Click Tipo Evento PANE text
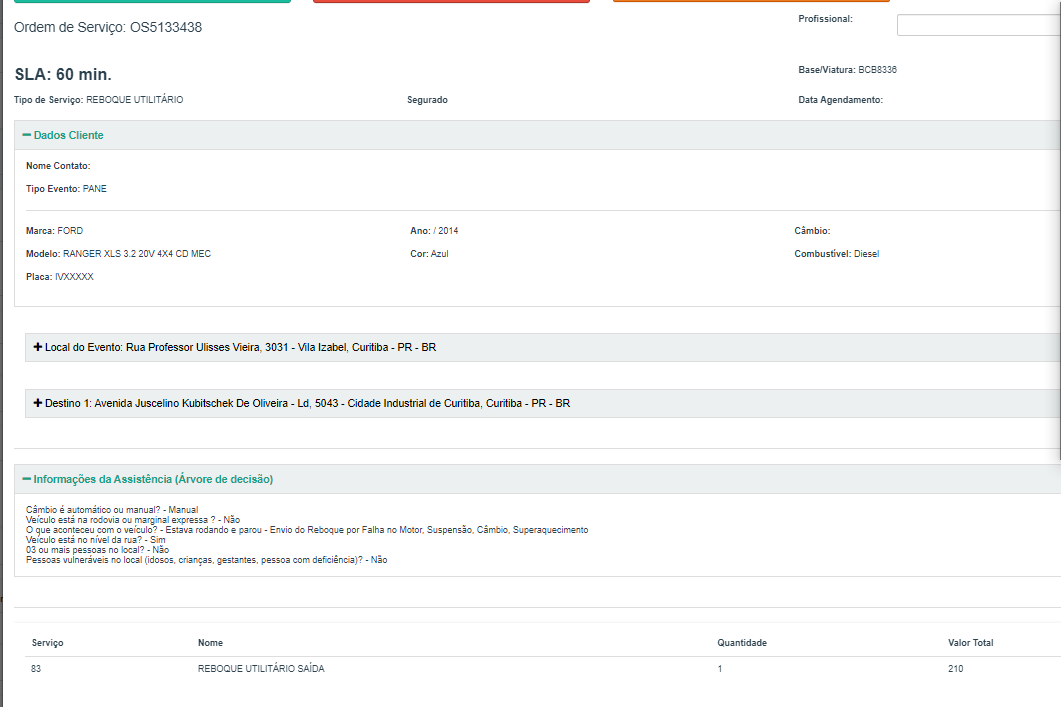 point(66,189)
